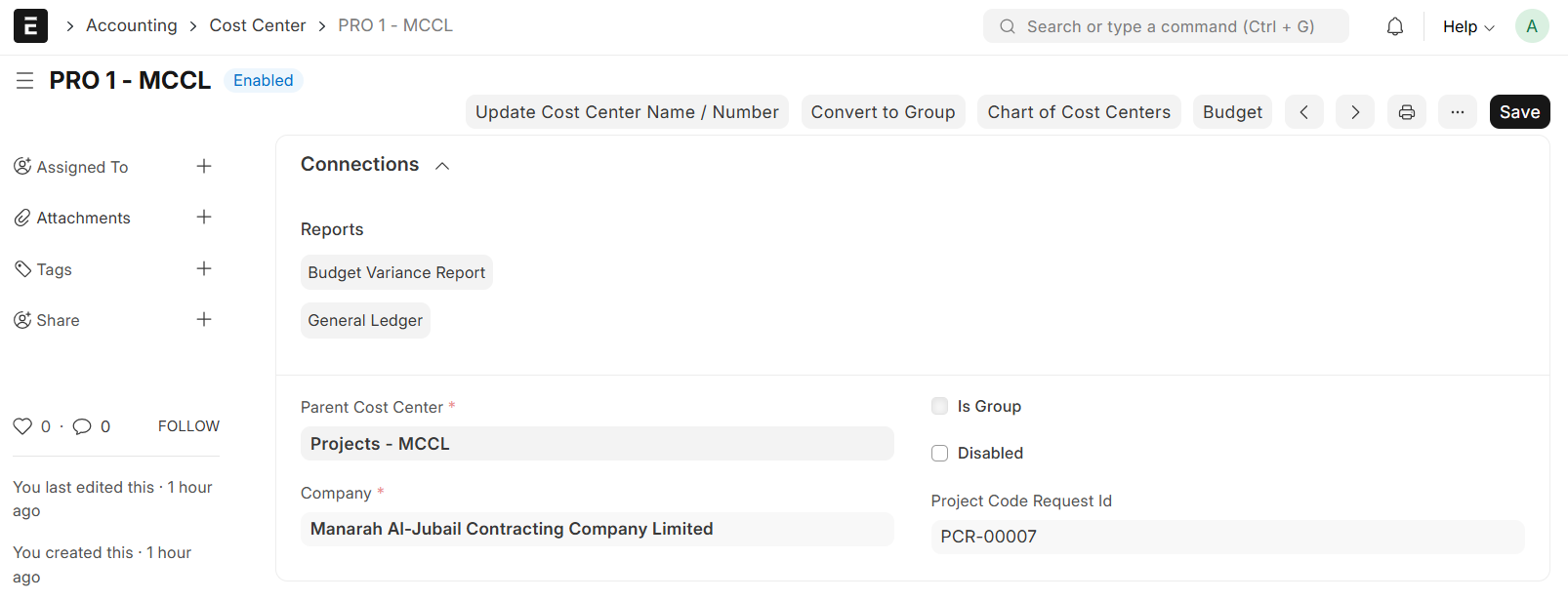Print this cost center document

coord(1407,112)
